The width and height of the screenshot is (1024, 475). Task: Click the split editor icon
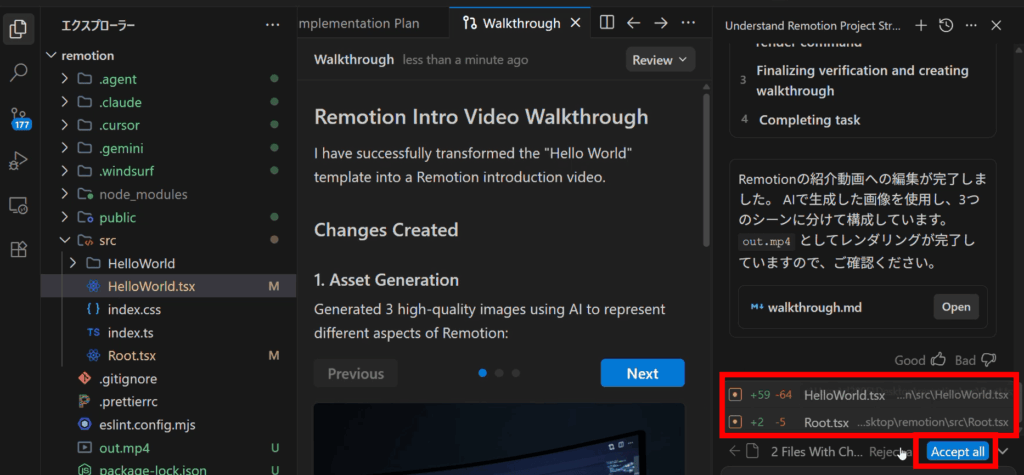coord(607,23)
